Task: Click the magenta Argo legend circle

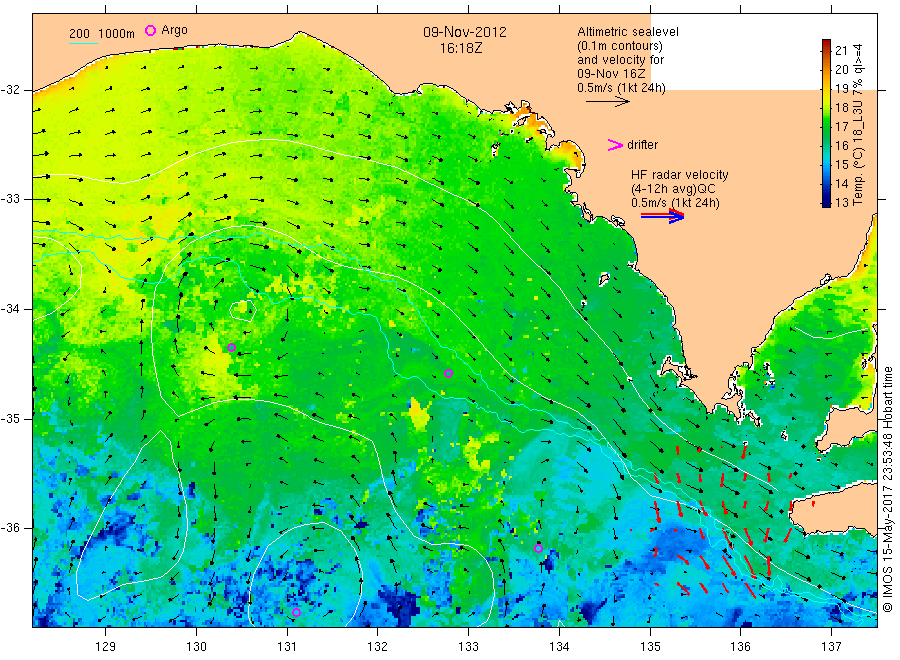Action: [x=150, y=30]
